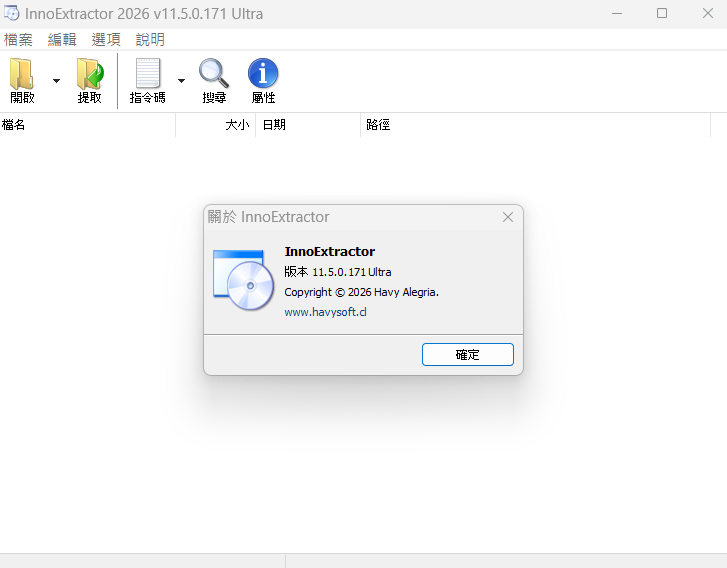Click the 提取 (Extract) toolbar icon

(90, 74)
